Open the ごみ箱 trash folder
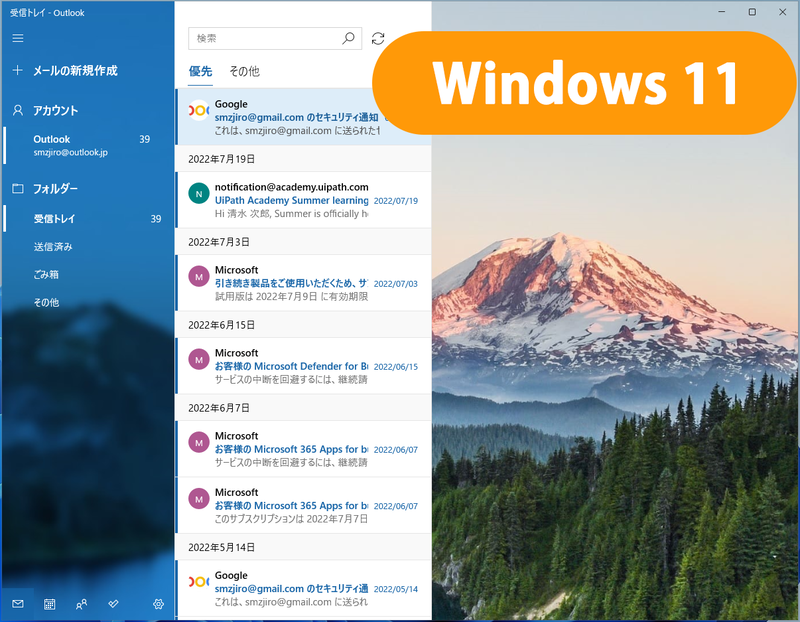Image resolution: width=800 pixels, height=622 pixels. click(x=46, y=275)
